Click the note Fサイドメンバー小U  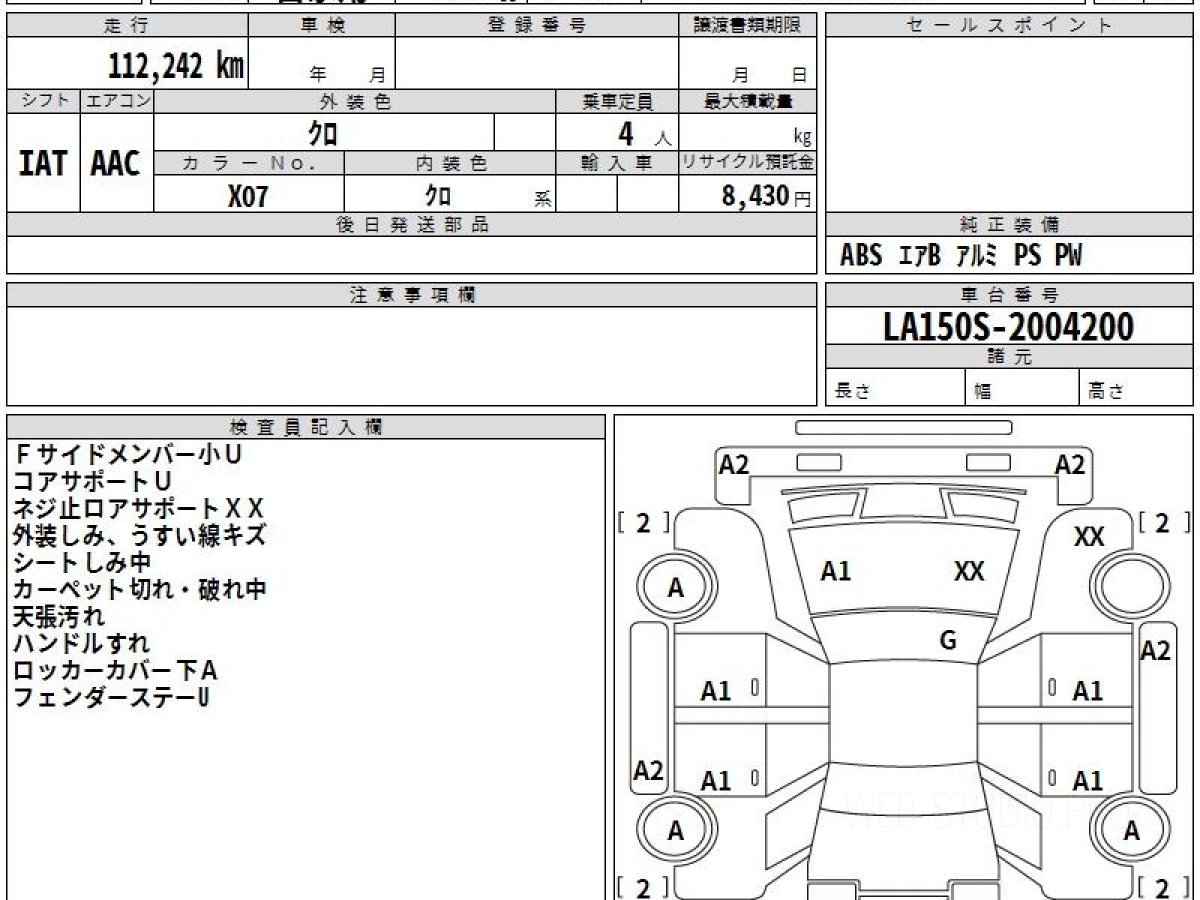pyautogui.click(x=128, y=454)
